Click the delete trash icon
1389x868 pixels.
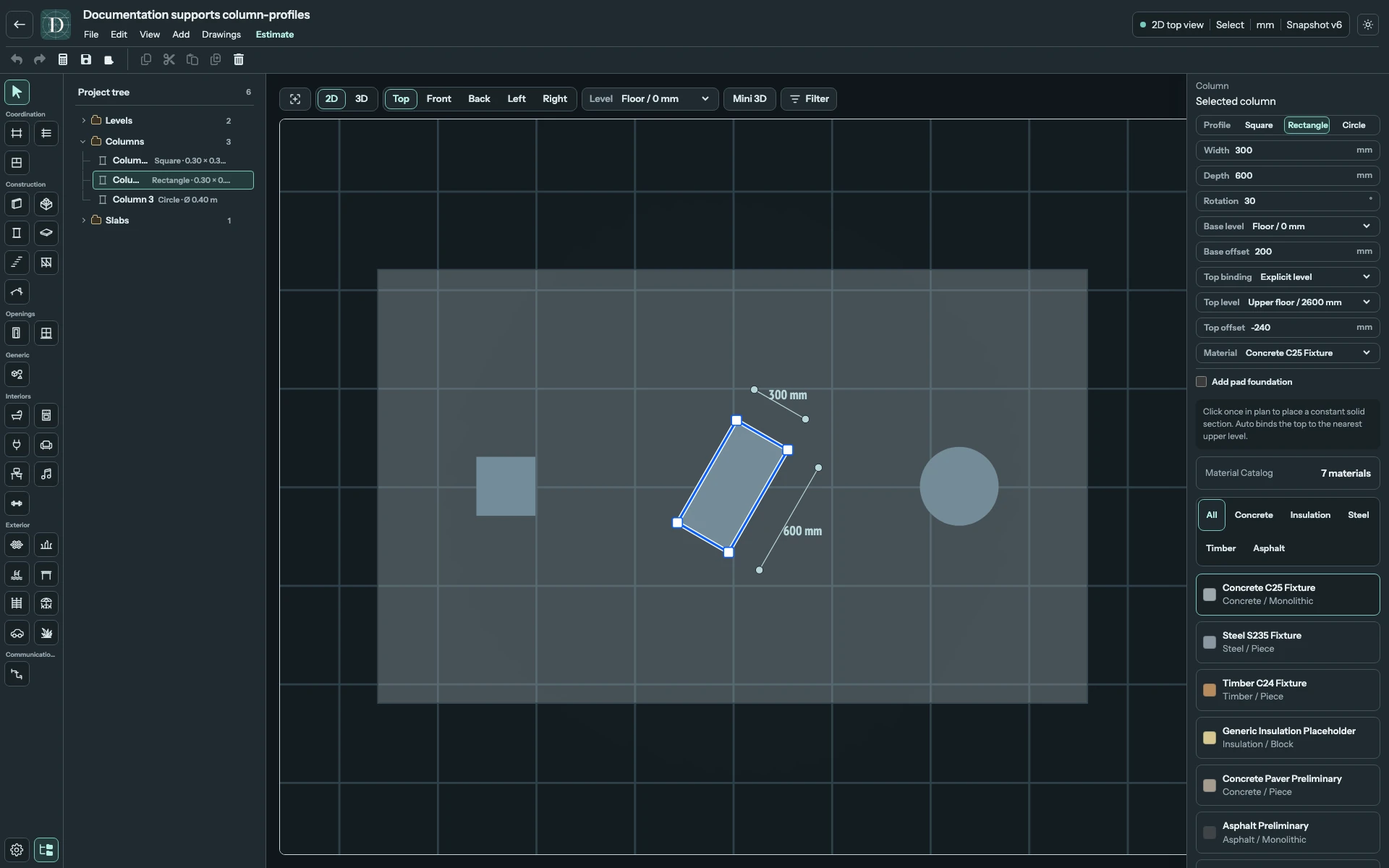(239, 59)
